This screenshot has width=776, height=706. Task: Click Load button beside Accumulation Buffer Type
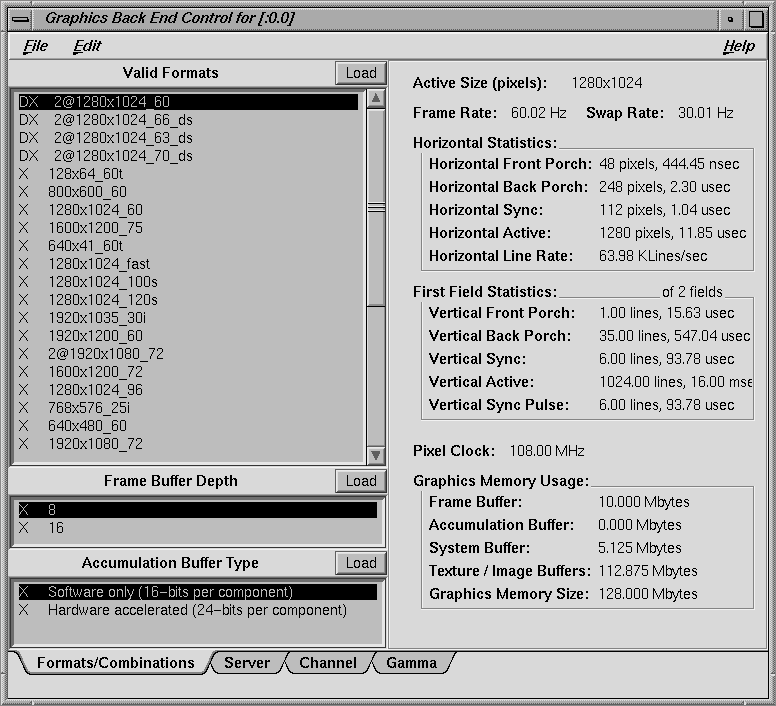pyautogui.click(x=361, y=563)
